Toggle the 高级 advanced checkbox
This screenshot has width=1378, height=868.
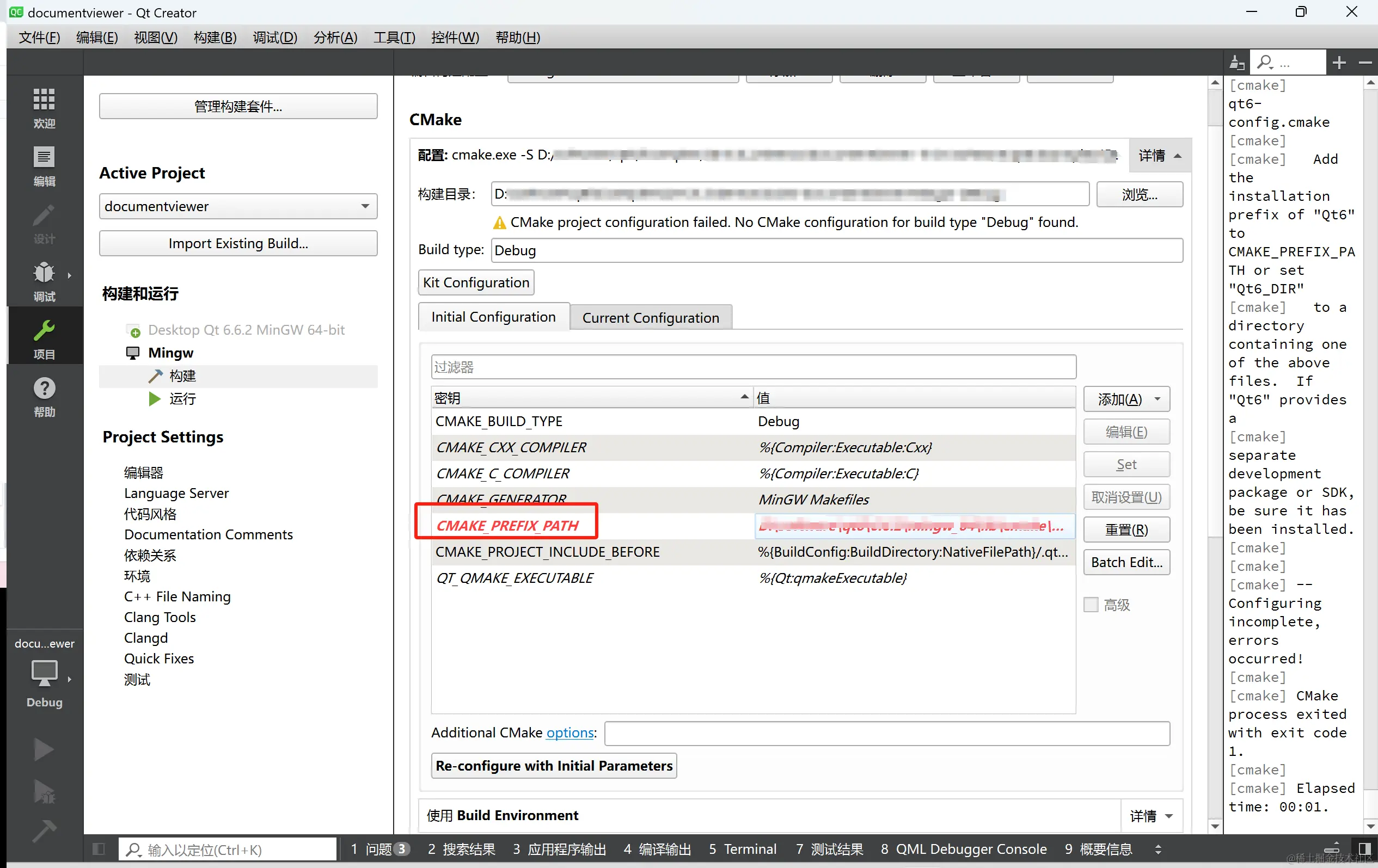point(1091,605)
